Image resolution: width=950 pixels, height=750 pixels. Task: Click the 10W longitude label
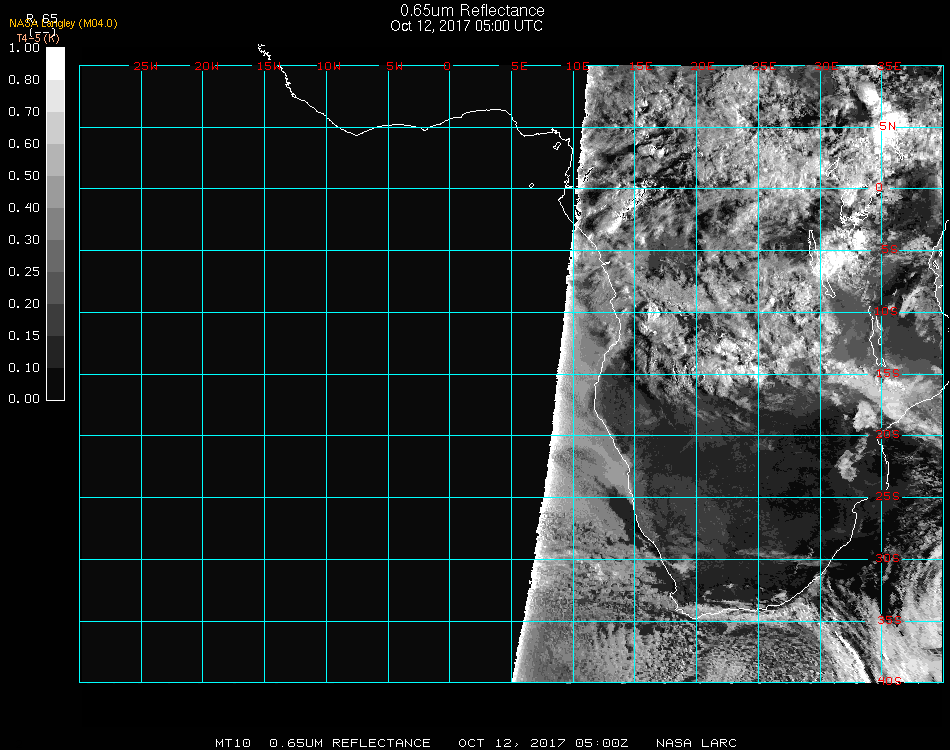[x=329, y=66]
